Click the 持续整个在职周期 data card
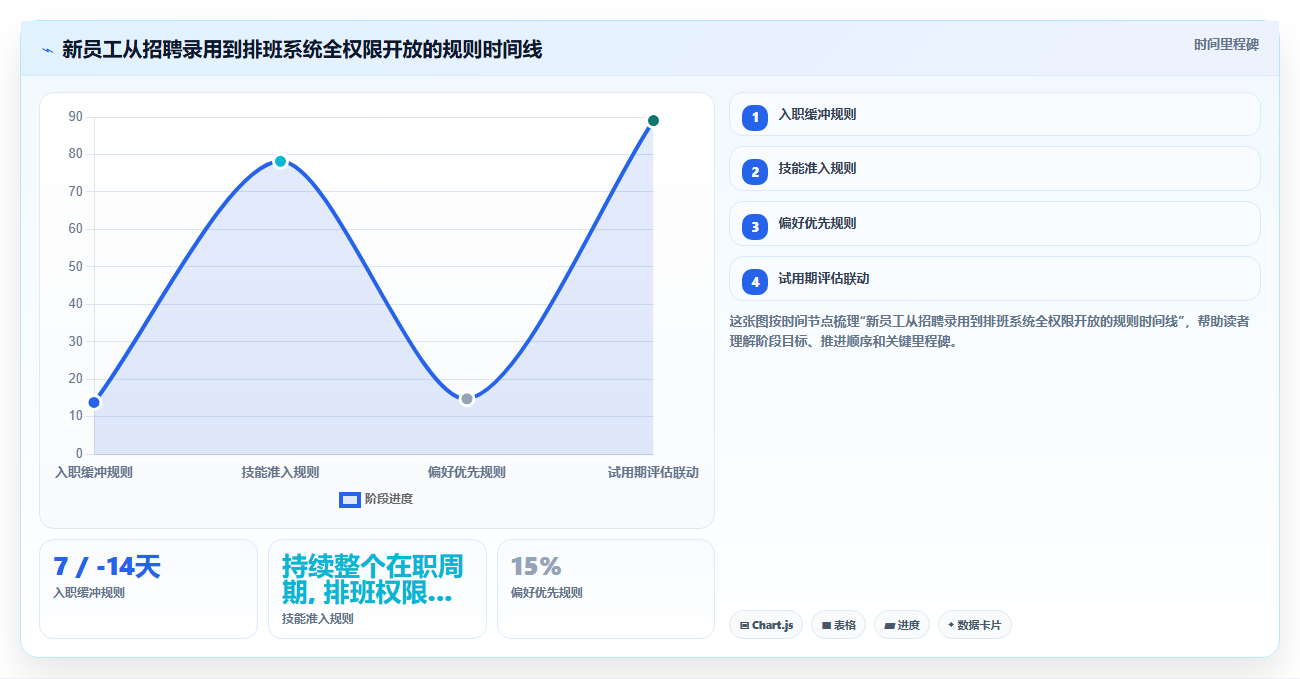Image resolution: width=1300 pixels, height=679 pixels. click(377, 589)
